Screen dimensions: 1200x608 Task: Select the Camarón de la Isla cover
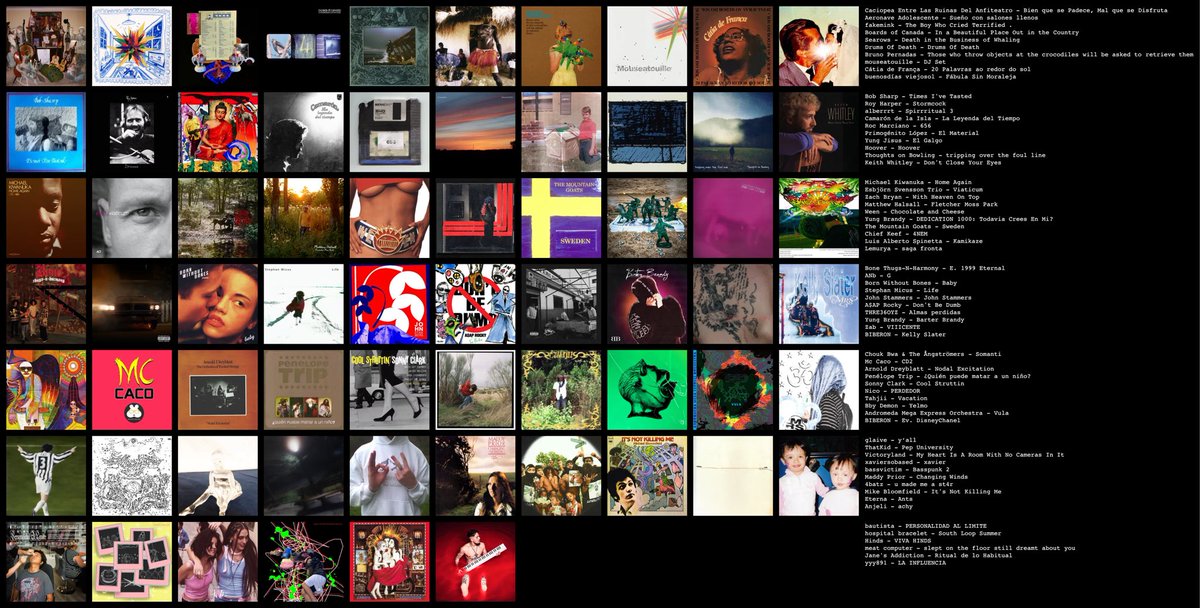coord(303,132)
